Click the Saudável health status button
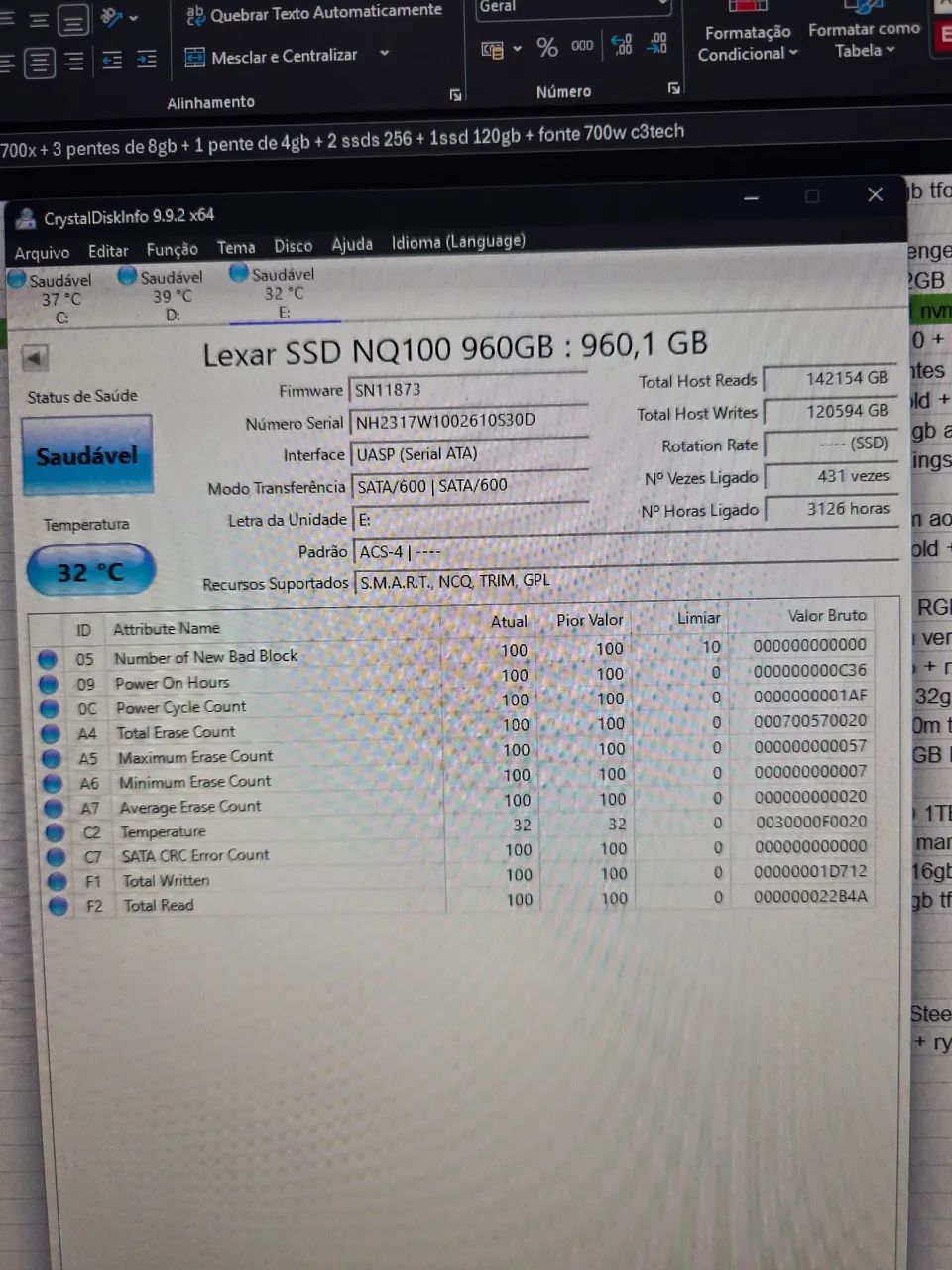952x1270 pixels. 87,455
